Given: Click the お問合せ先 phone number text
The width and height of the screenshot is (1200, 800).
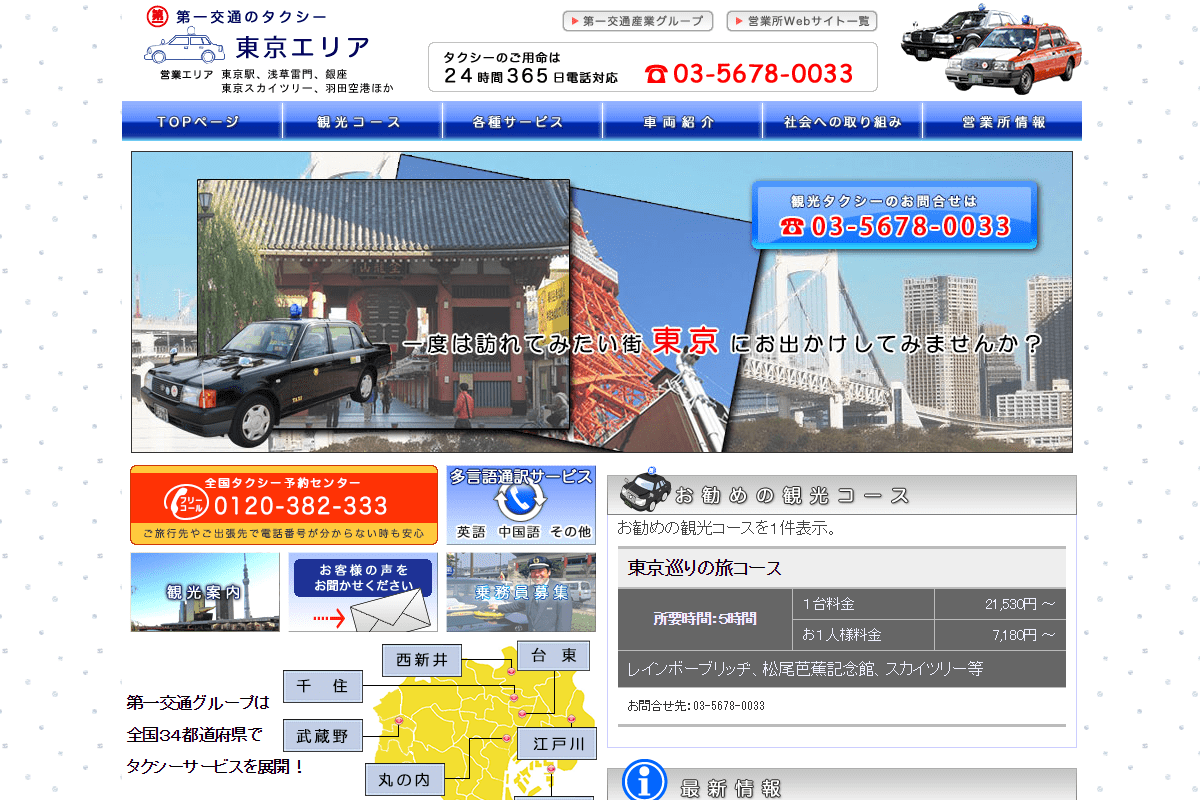Looking at the screenshot, I should tap(696, 706).
